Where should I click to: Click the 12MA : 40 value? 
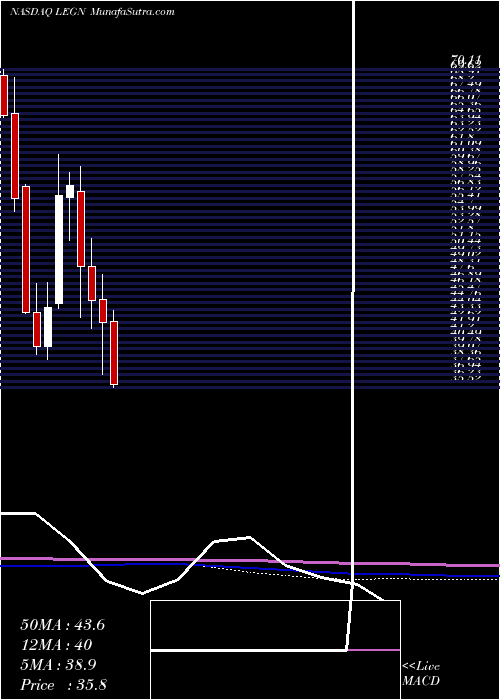[x=56, y=645]
